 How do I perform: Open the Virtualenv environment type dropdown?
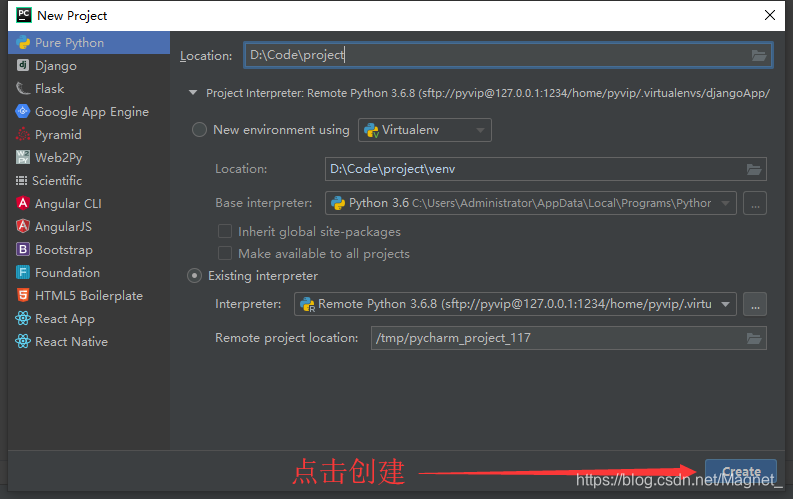click(x=425, y=130)
